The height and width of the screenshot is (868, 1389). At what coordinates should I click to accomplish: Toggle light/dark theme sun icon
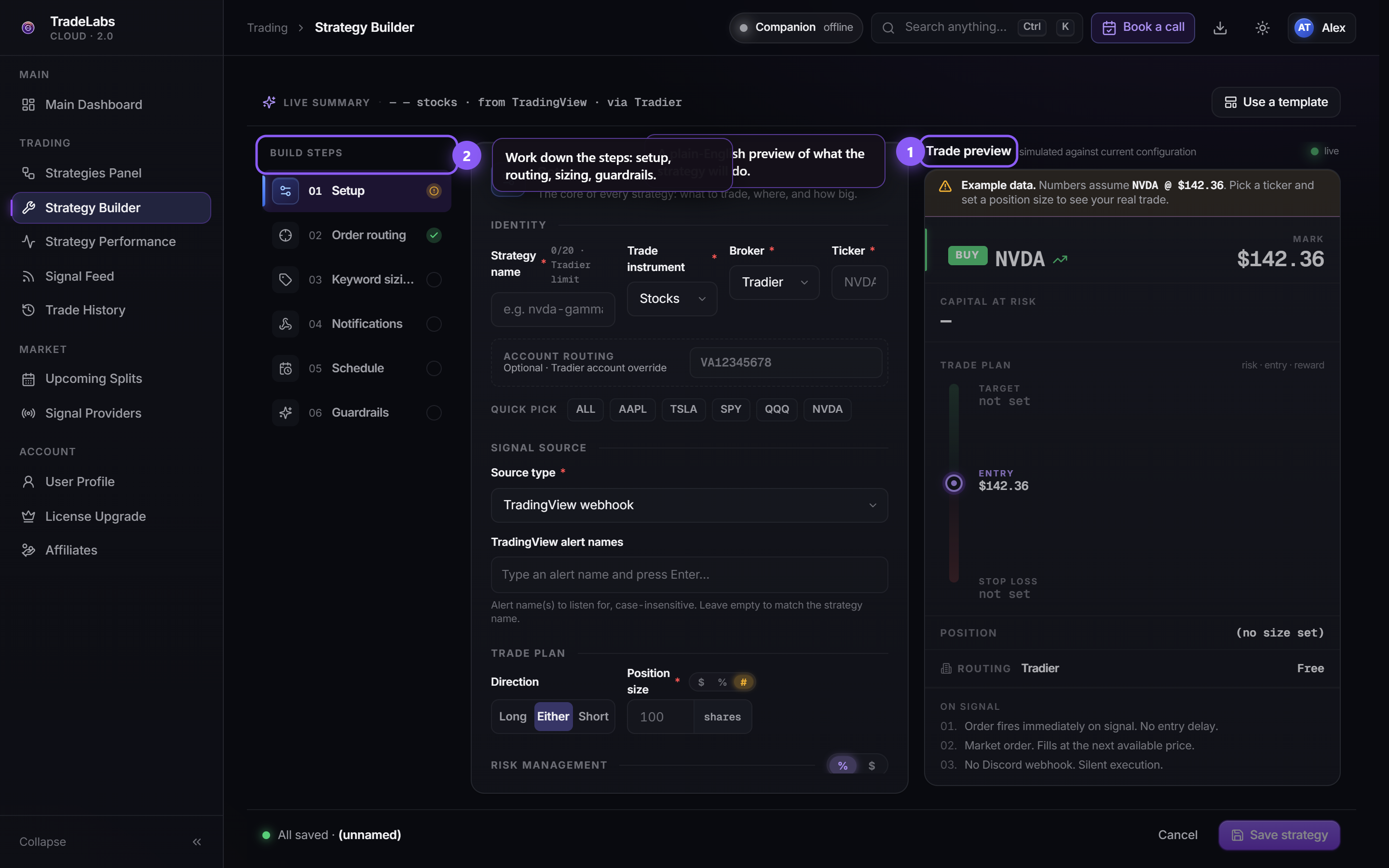click(x=1262, y=27)
